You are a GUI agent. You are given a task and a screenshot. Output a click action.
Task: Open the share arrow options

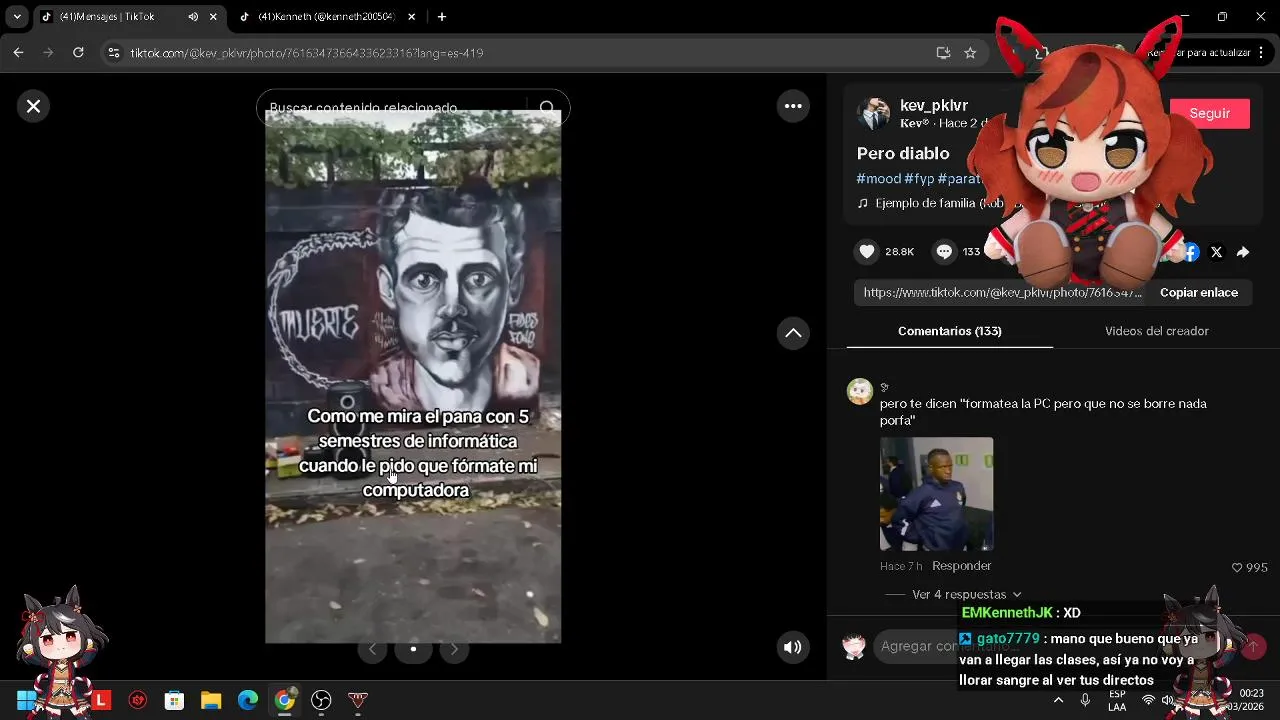(1243, 252)
